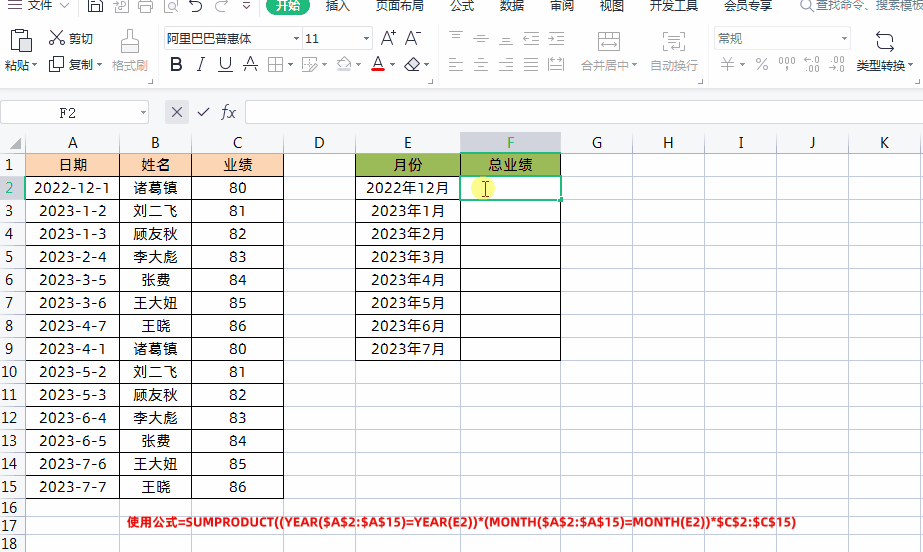Viewport: 923px width, 552px height.
Task: Open font size dropdown
Action: pos(366,38)
